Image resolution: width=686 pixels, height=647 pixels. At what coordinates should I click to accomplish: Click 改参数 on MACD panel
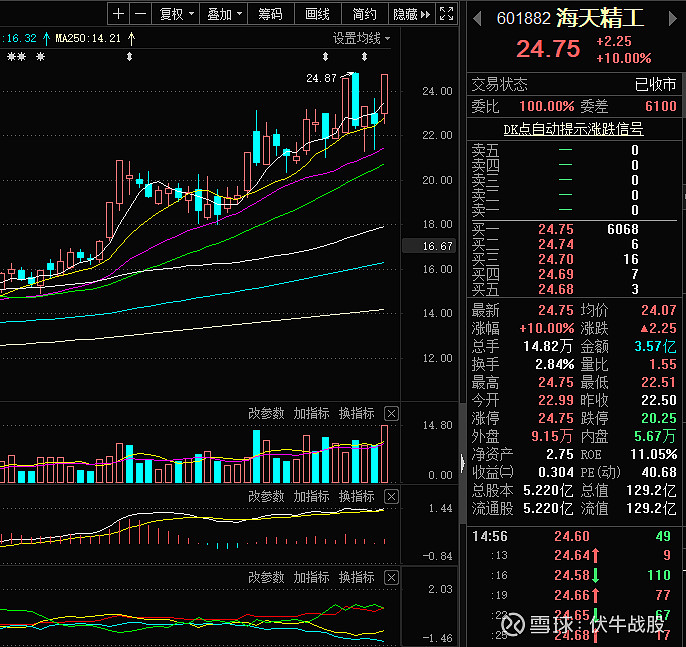tap(266, 496)
